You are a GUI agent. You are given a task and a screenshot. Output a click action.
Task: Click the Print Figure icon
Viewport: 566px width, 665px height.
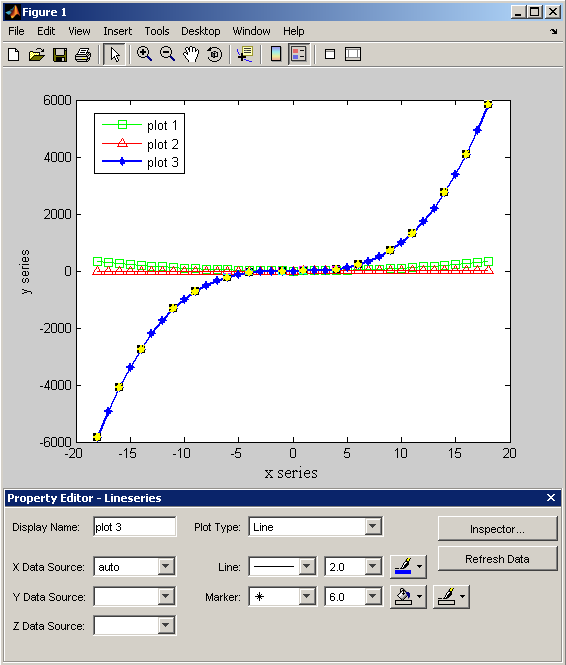83,55
